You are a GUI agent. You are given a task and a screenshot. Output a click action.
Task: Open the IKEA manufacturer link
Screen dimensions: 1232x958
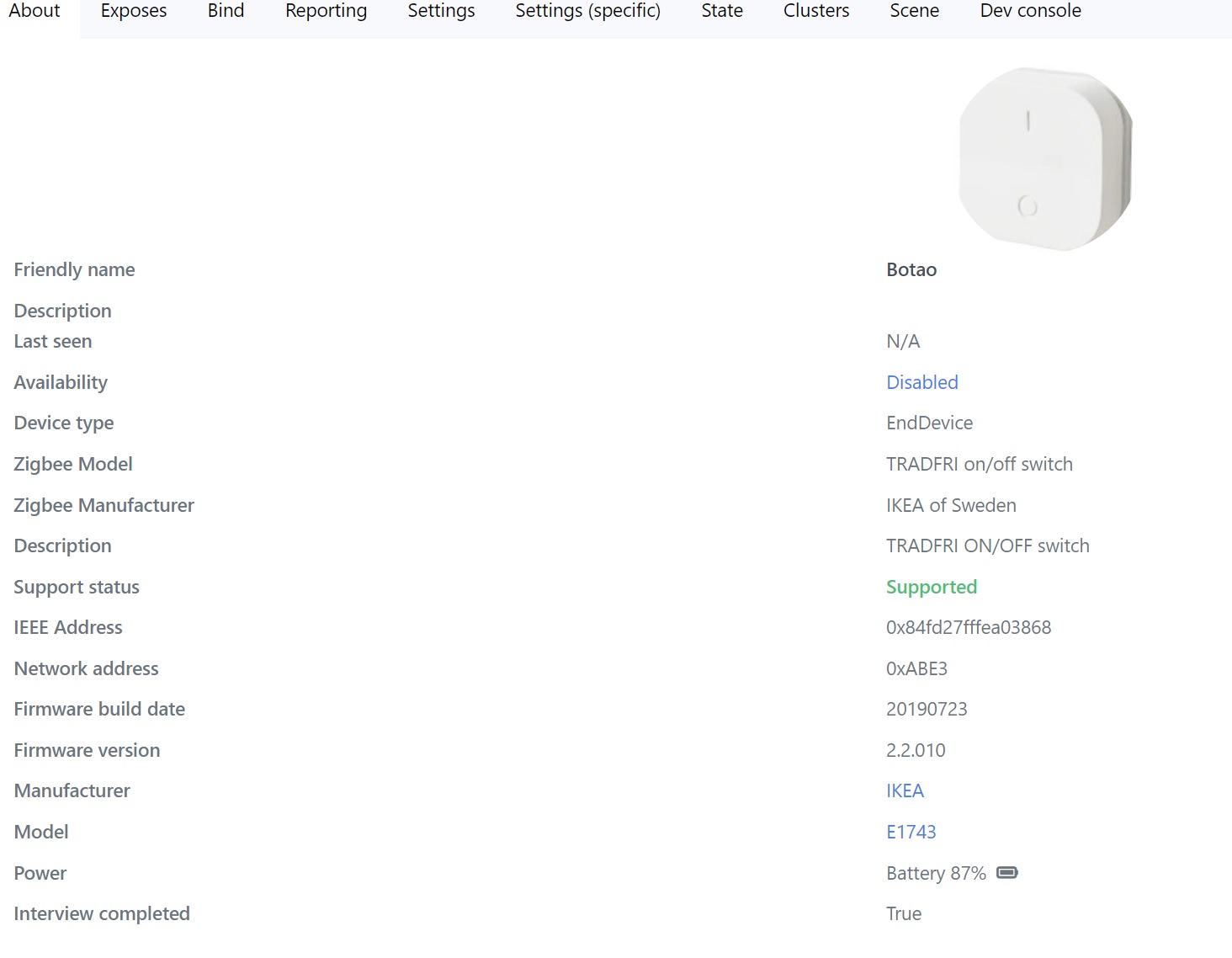click(x=905, y=790)
